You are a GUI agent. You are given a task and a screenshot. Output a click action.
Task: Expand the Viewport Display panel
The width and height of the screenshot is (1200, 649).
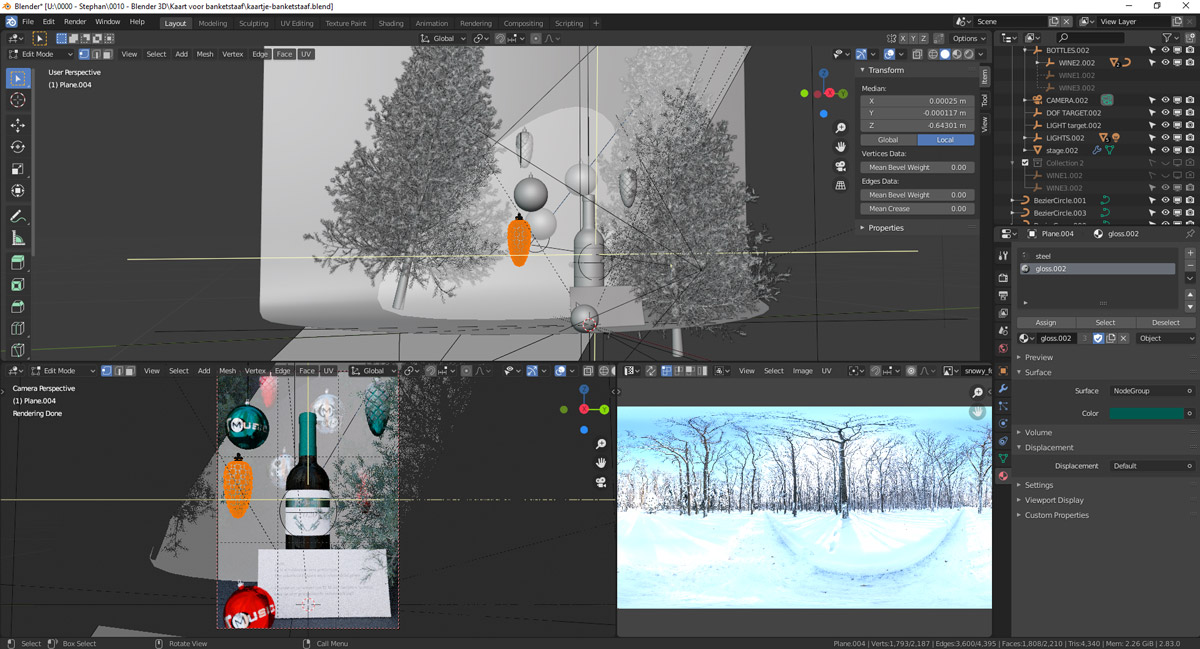click(x=1054, y=500)
